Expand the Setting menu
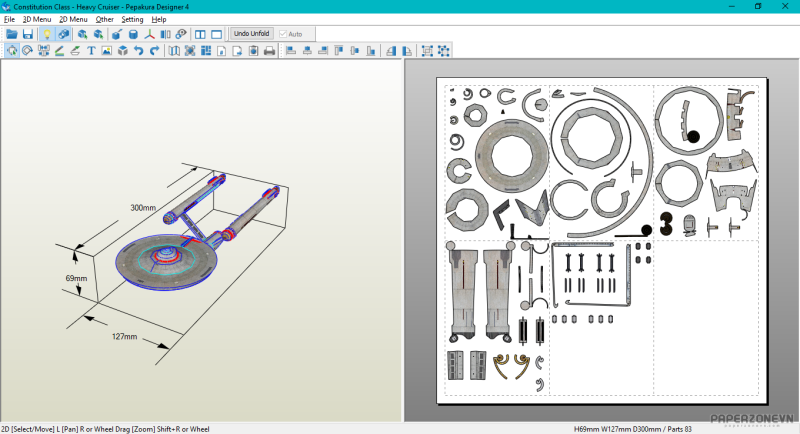 (x=132, y=19)
